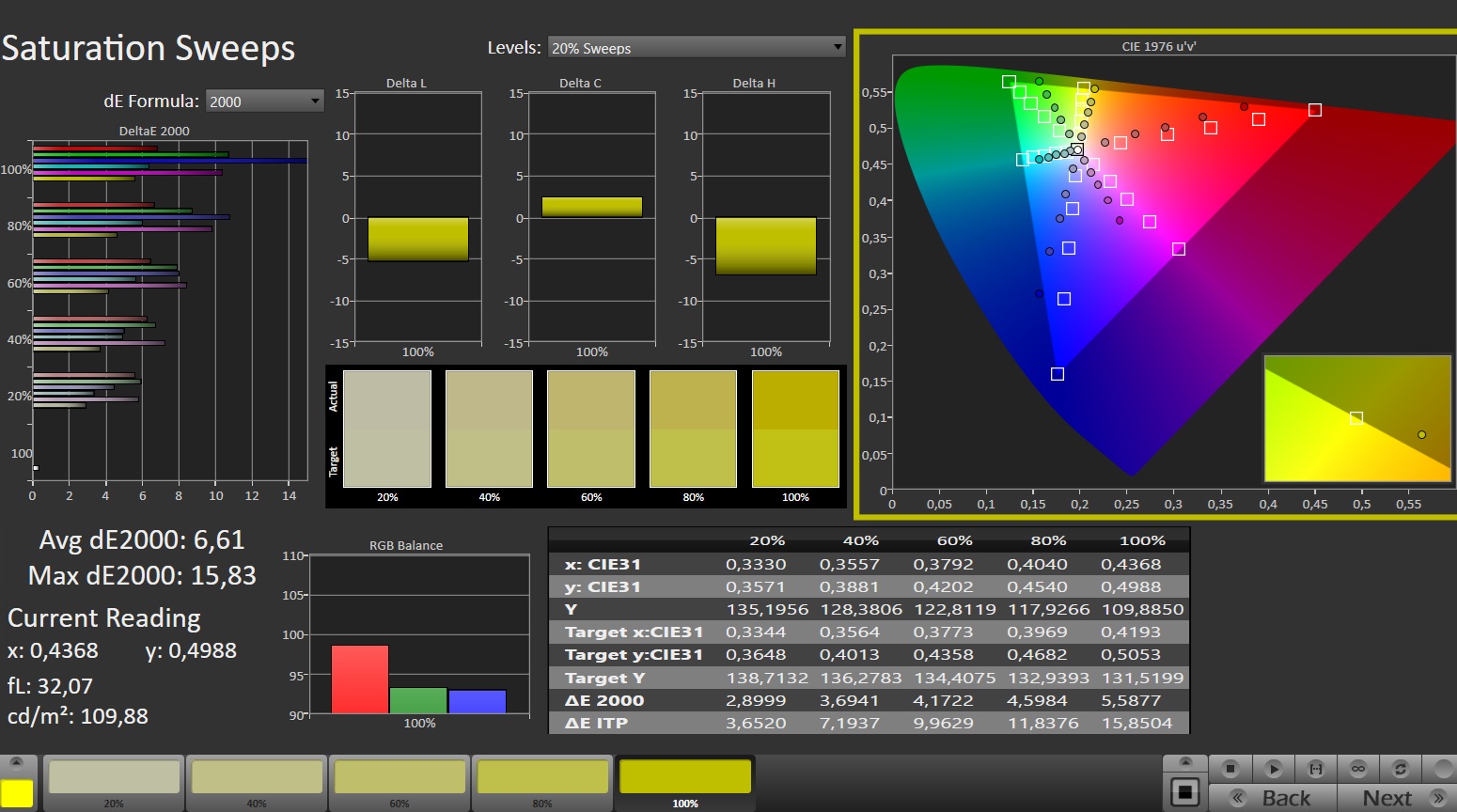
Task: Expand the up arrow above pattern square
Action: 1185,762
